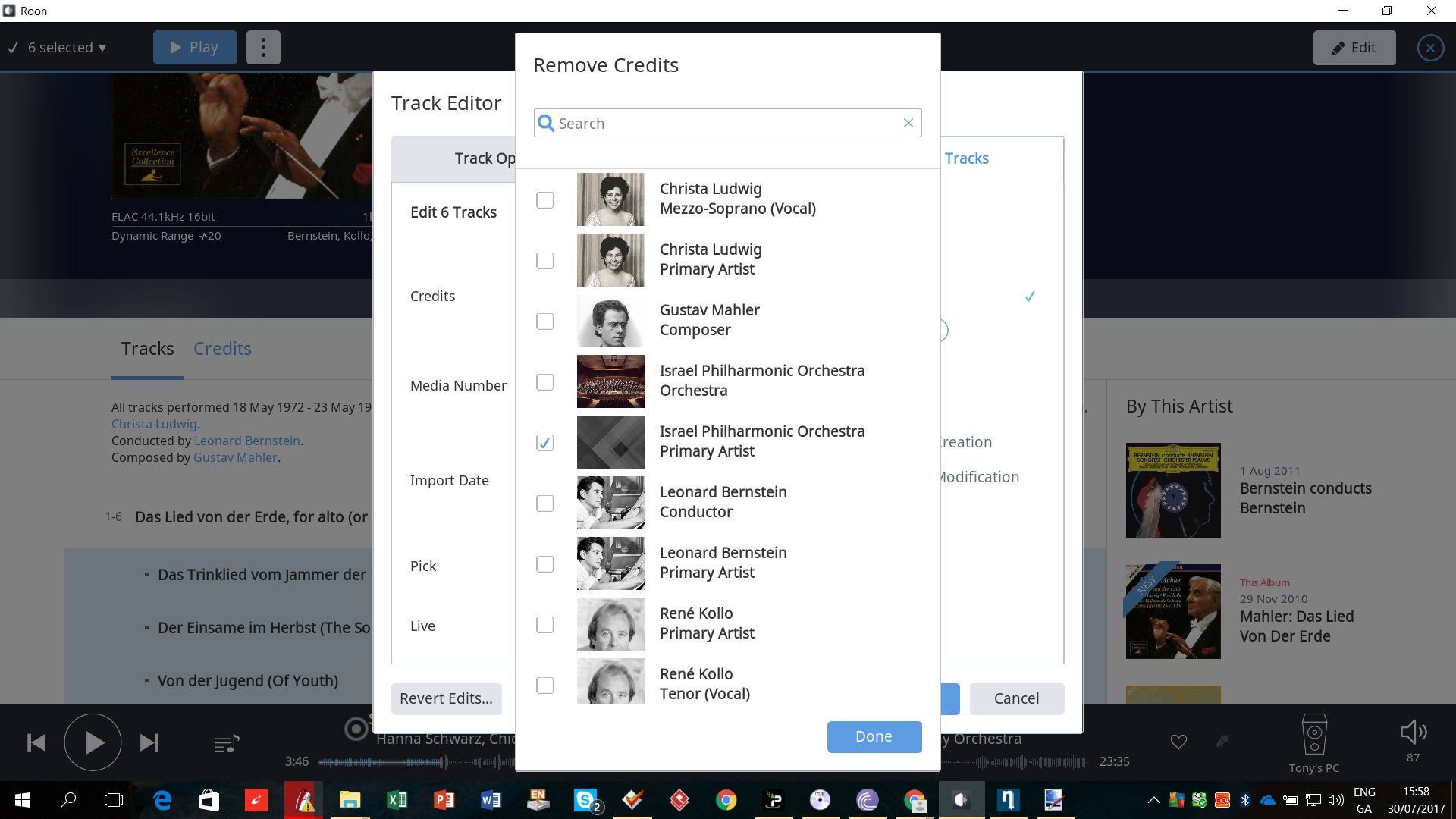The width and height of the screenshot is (1456, 819).
Task: Open PowerPoint from taskbar
Action: 444,800
